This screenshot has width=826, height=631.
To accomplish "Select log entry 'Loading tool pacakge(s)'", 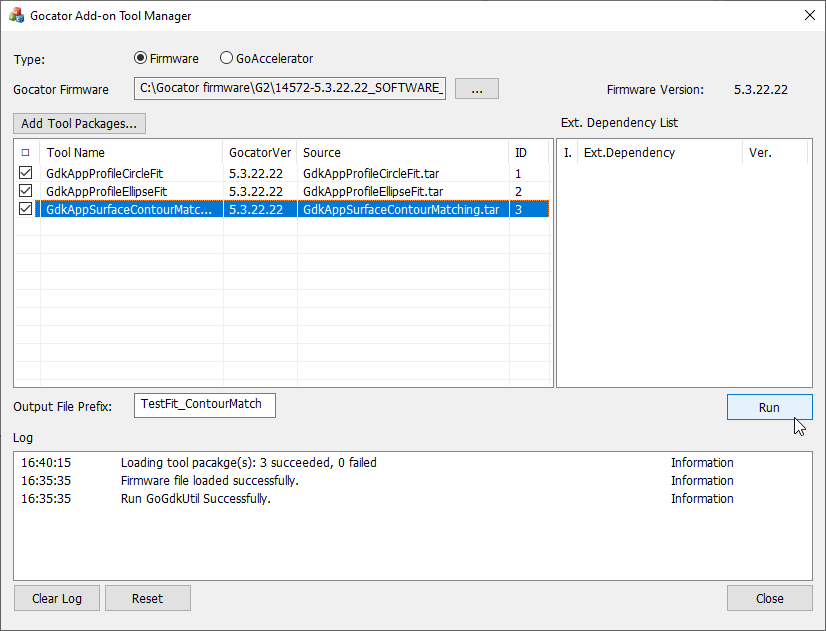I will pyautogui.click(x=249, y=462).
